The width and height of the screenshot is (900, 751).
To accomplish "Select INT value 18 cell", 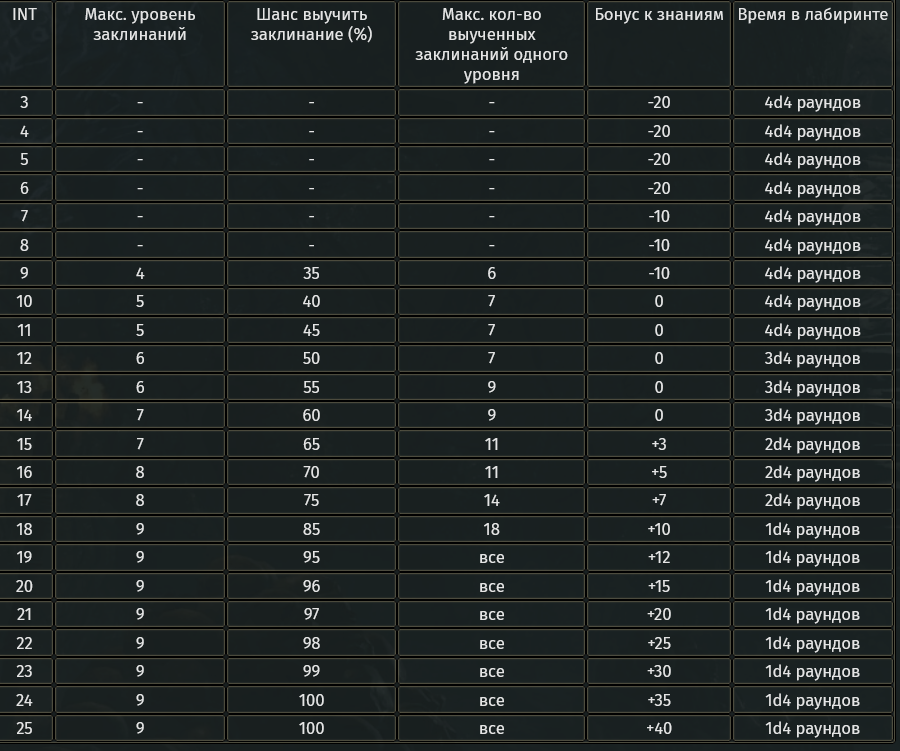I will pyautogui.click(x=24, y=529).
